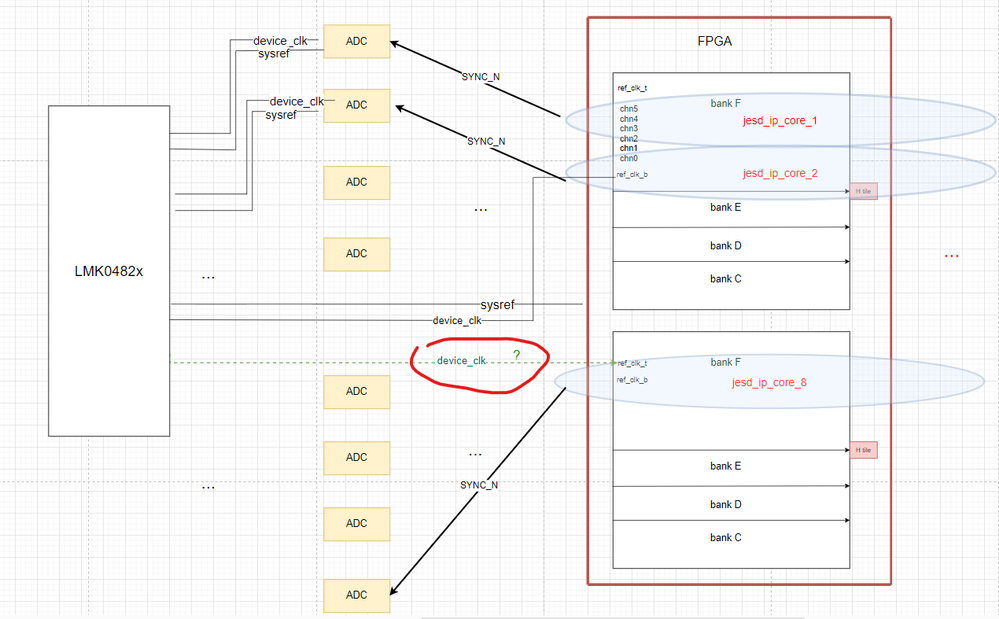Select the upper pink H tile box
The width and height of the screenshot is (999, 619).
tap(863, 191)
